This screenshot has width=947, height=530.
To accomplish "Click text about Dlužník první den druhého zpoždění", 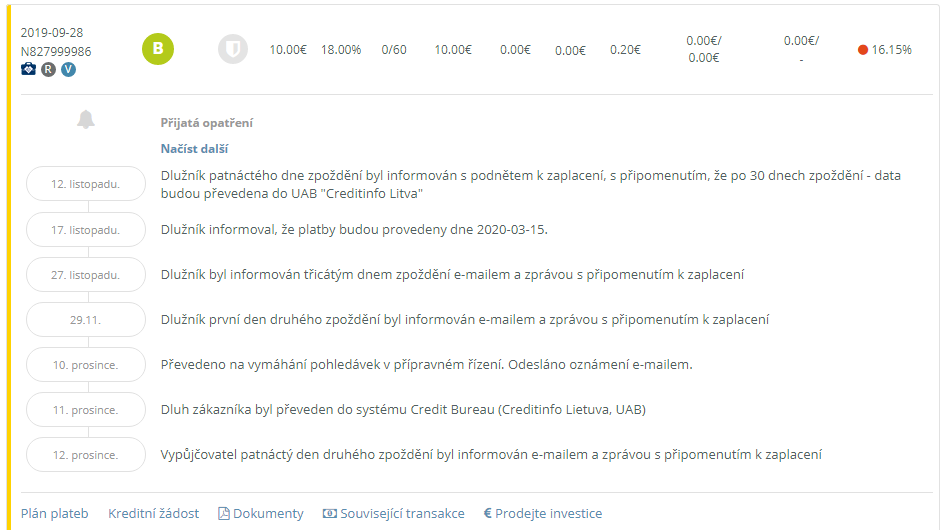I will 465,319.
